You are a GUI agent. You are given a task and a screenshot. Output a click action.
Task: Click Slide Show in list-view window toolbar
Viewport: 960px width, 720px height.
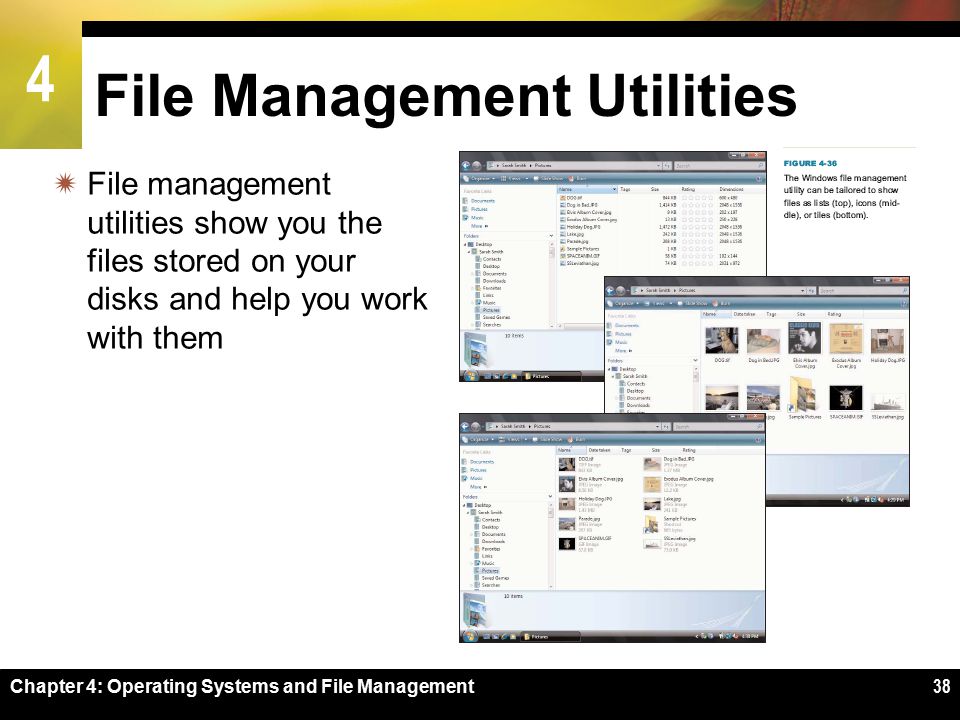tap(549, 179)
